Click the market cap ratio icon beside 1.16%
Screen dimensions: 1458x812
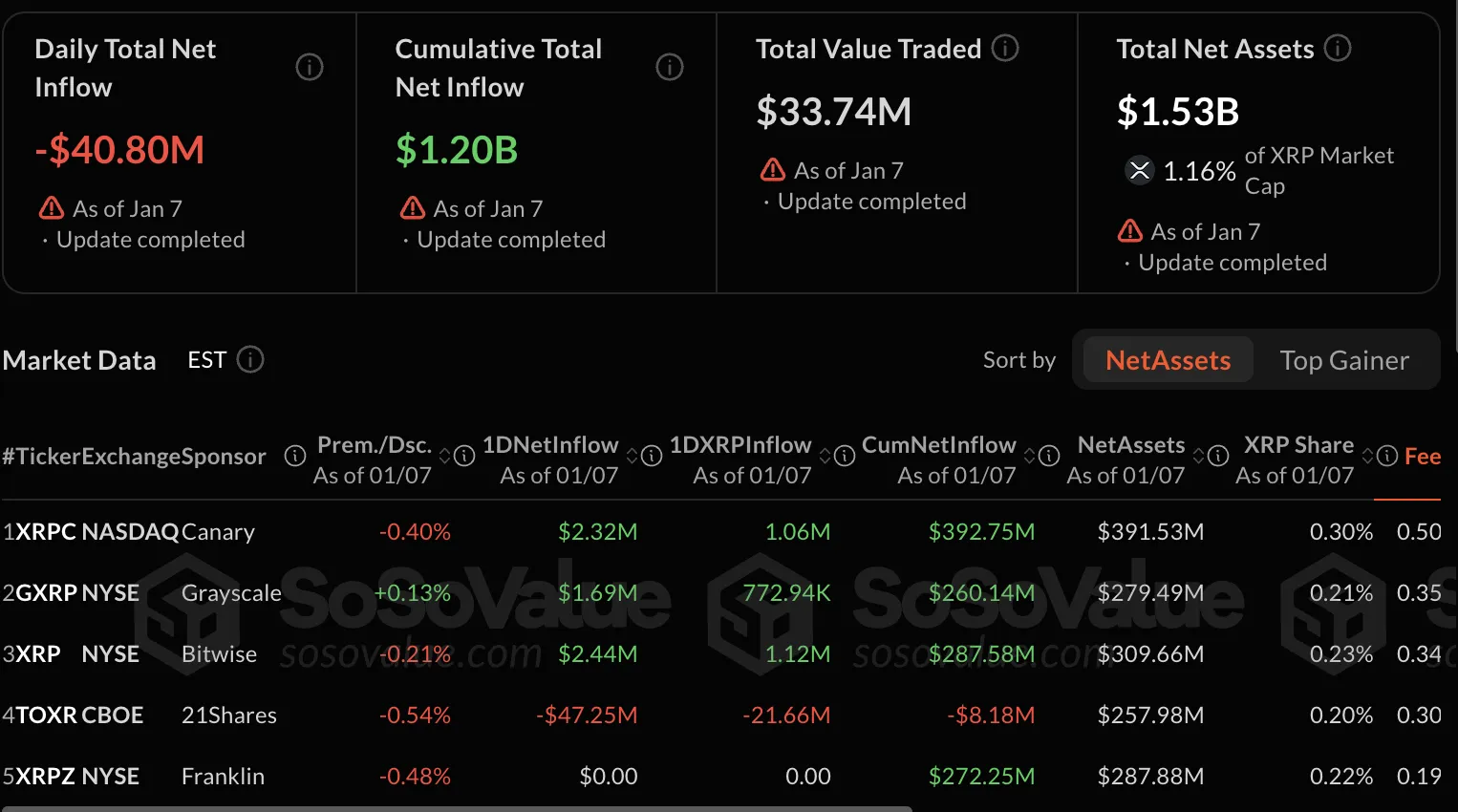coord(1139,170)
